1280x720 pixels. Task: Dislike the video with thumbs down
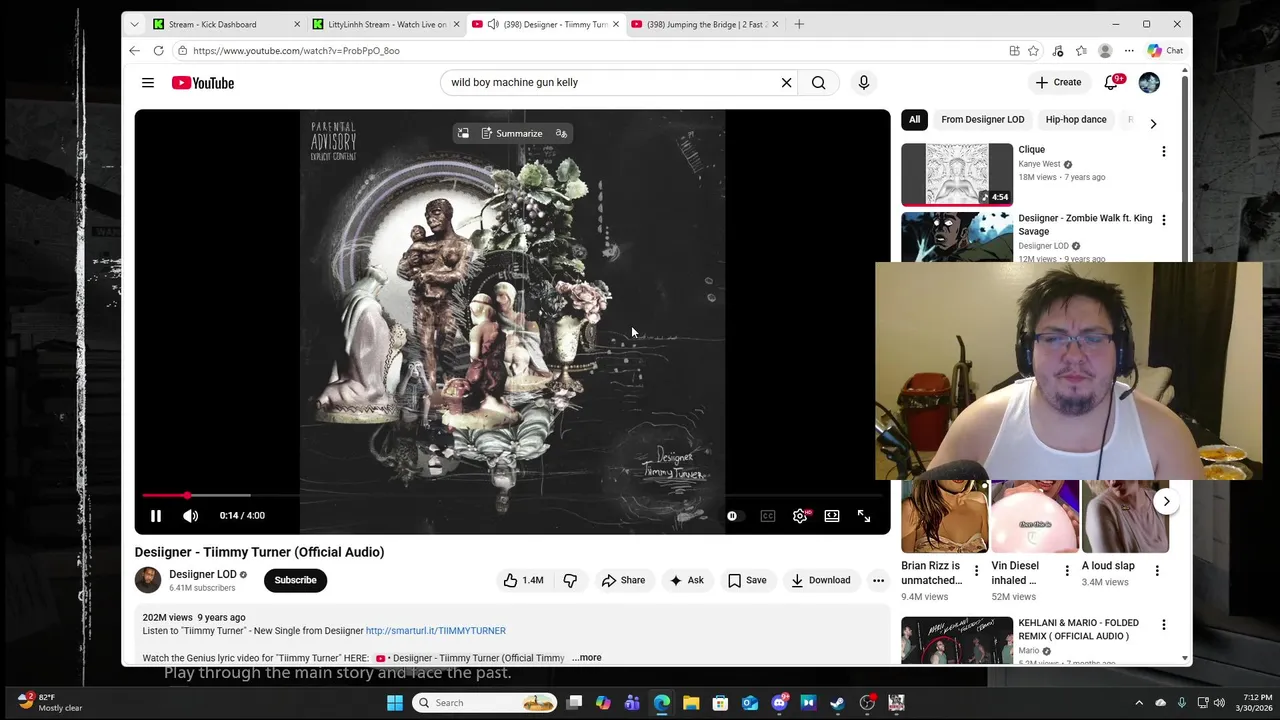[x=570, y=580]
